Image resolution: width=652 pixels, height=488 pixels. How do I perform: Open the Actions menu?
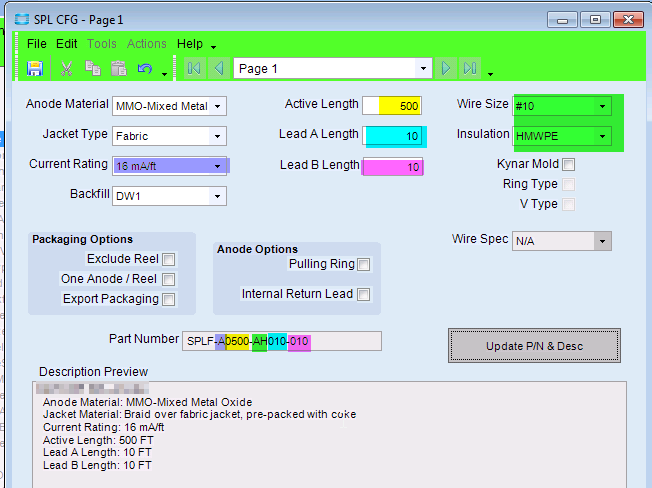[147, 44]
